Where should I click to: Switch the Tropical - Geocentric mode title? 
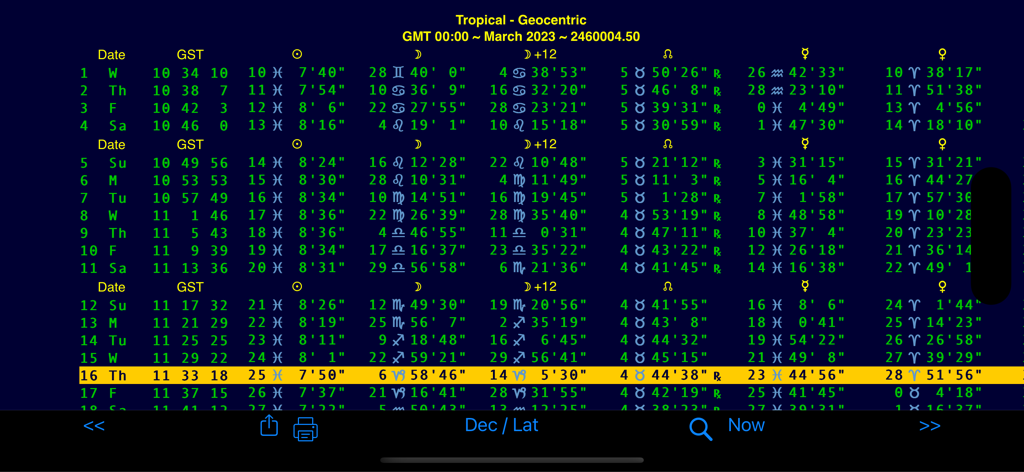coord(520,20)
